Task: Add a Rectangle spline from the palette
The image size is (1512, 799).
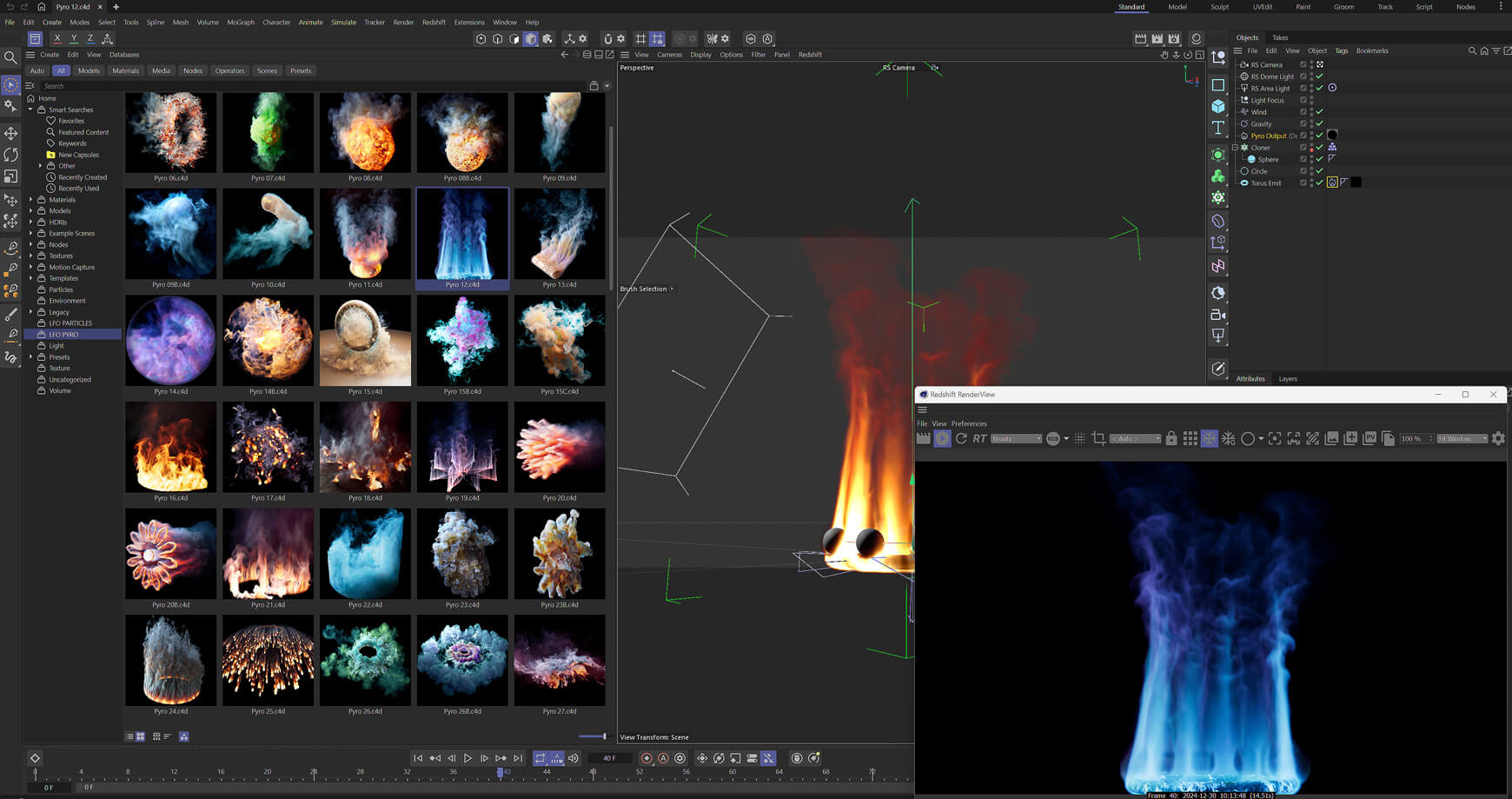Action: point(1218,85)
